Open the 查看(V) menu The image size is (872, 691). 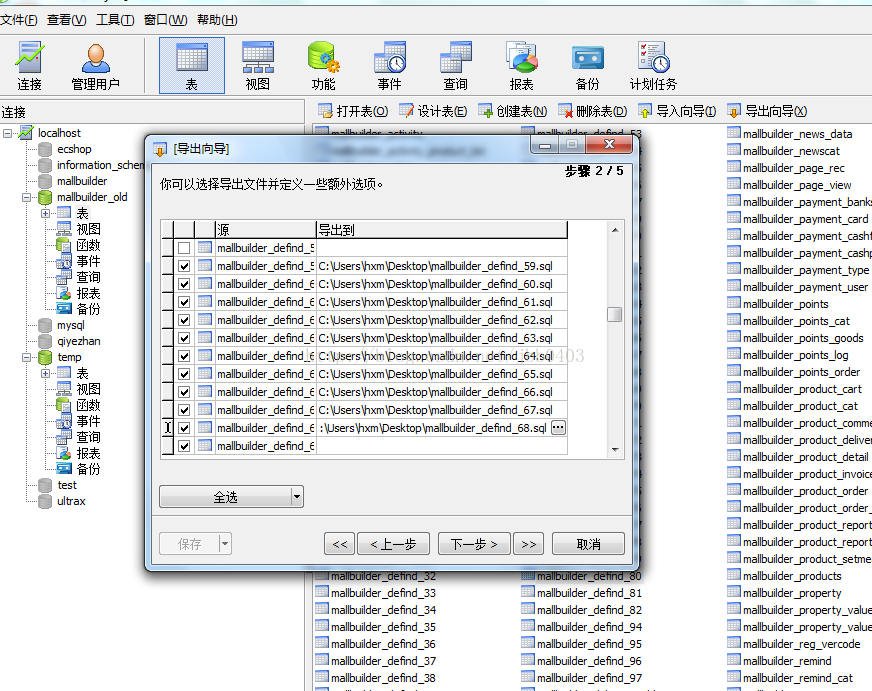[x=67, y=20]
